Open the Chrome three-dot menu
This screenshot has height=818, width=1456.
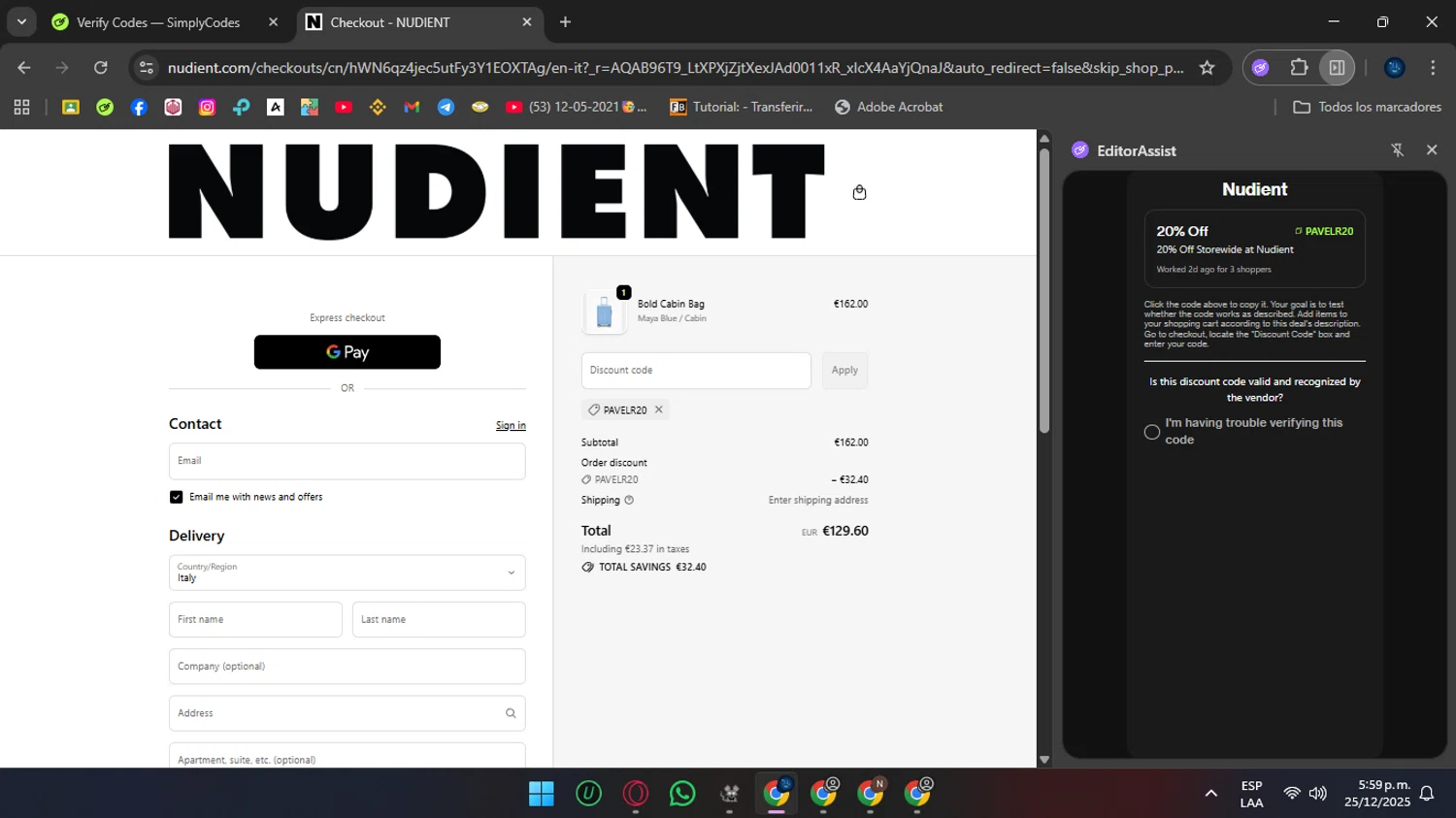[x=1433, y=68]
